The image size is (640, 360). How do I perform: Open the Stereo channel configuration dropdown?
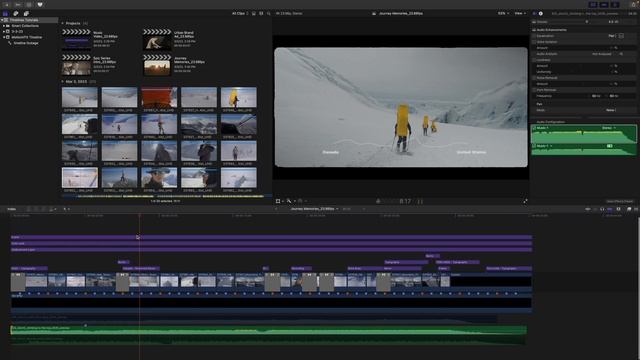point(609,128)
